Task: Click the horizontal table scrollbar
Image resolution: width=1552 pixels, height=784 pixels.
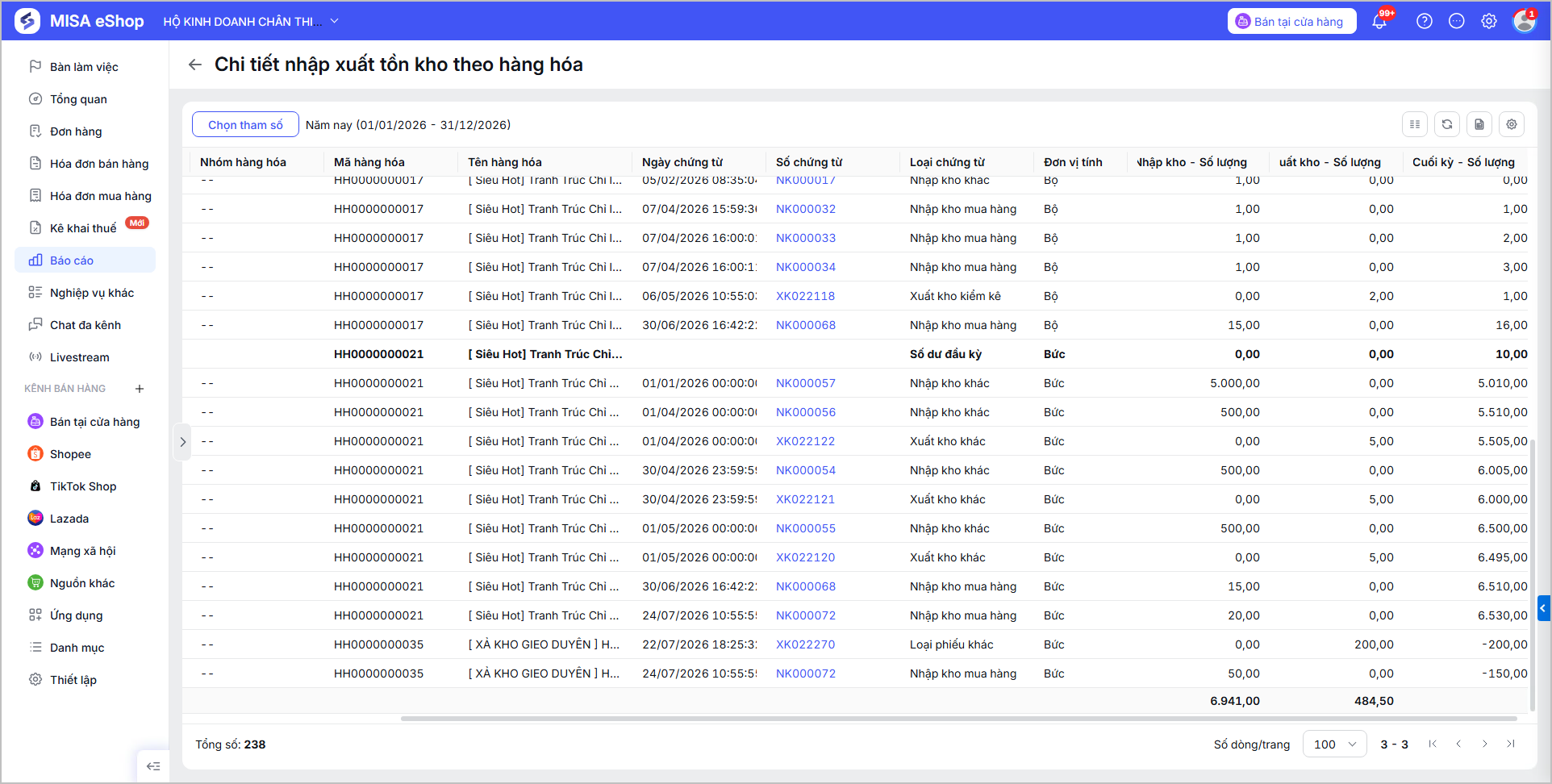Action: tap(958, 718)
